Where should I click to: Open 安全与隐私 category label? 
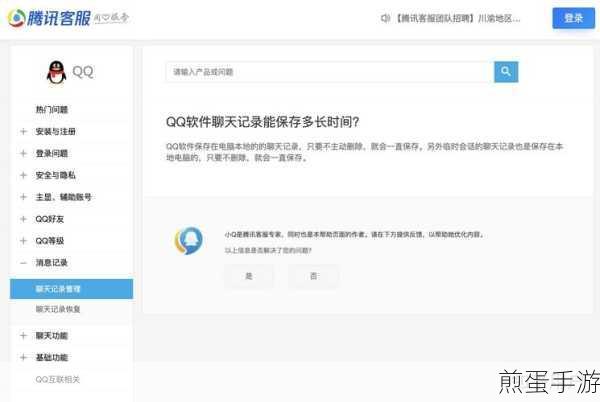[55, 175]
